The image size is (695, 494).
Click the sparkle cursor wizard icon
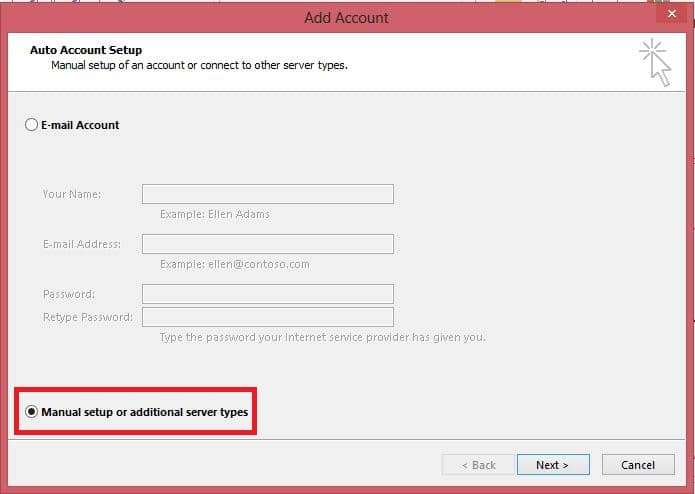pos(655,61)
